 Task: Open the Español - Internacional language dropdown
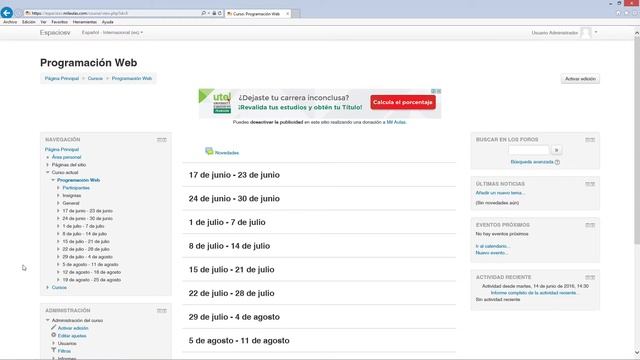[112, 32]
